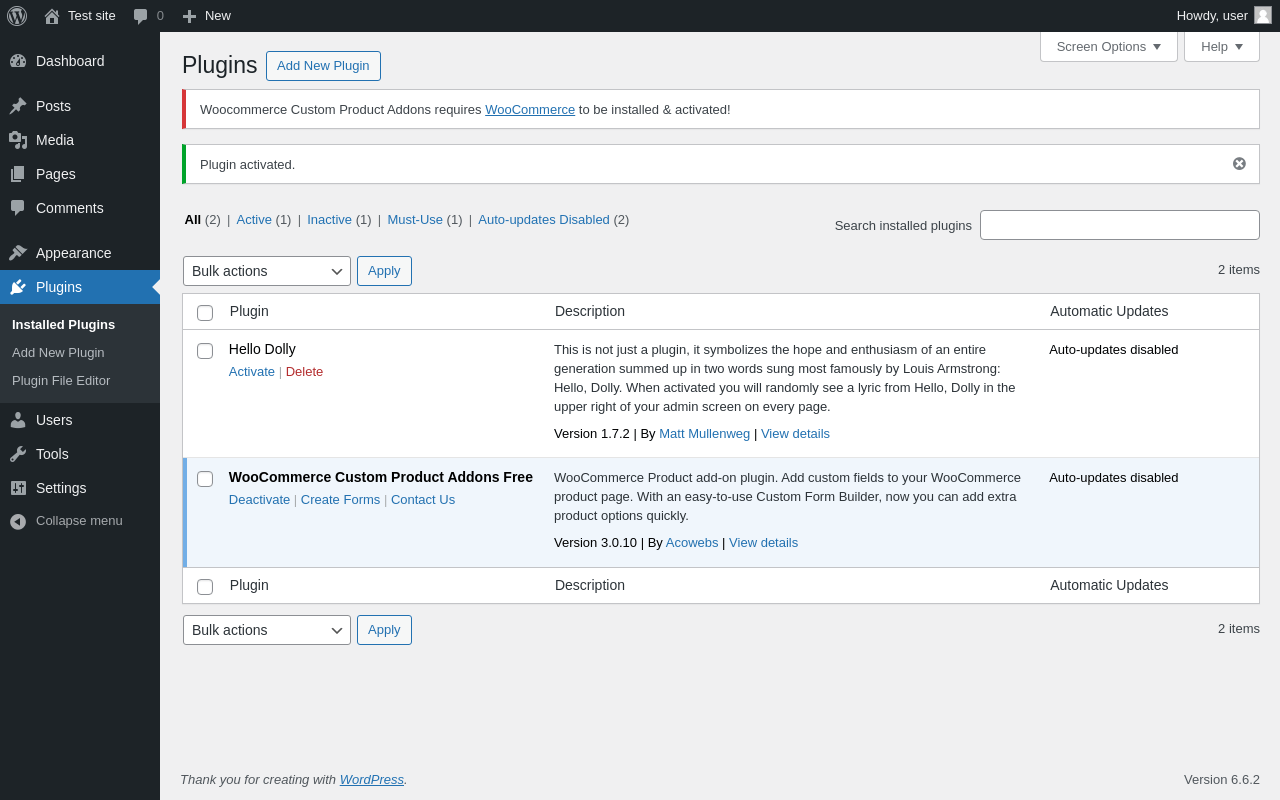Expand the Screen Options panel
This screenshot has width=1280, height=800.
click(1108, 47)
